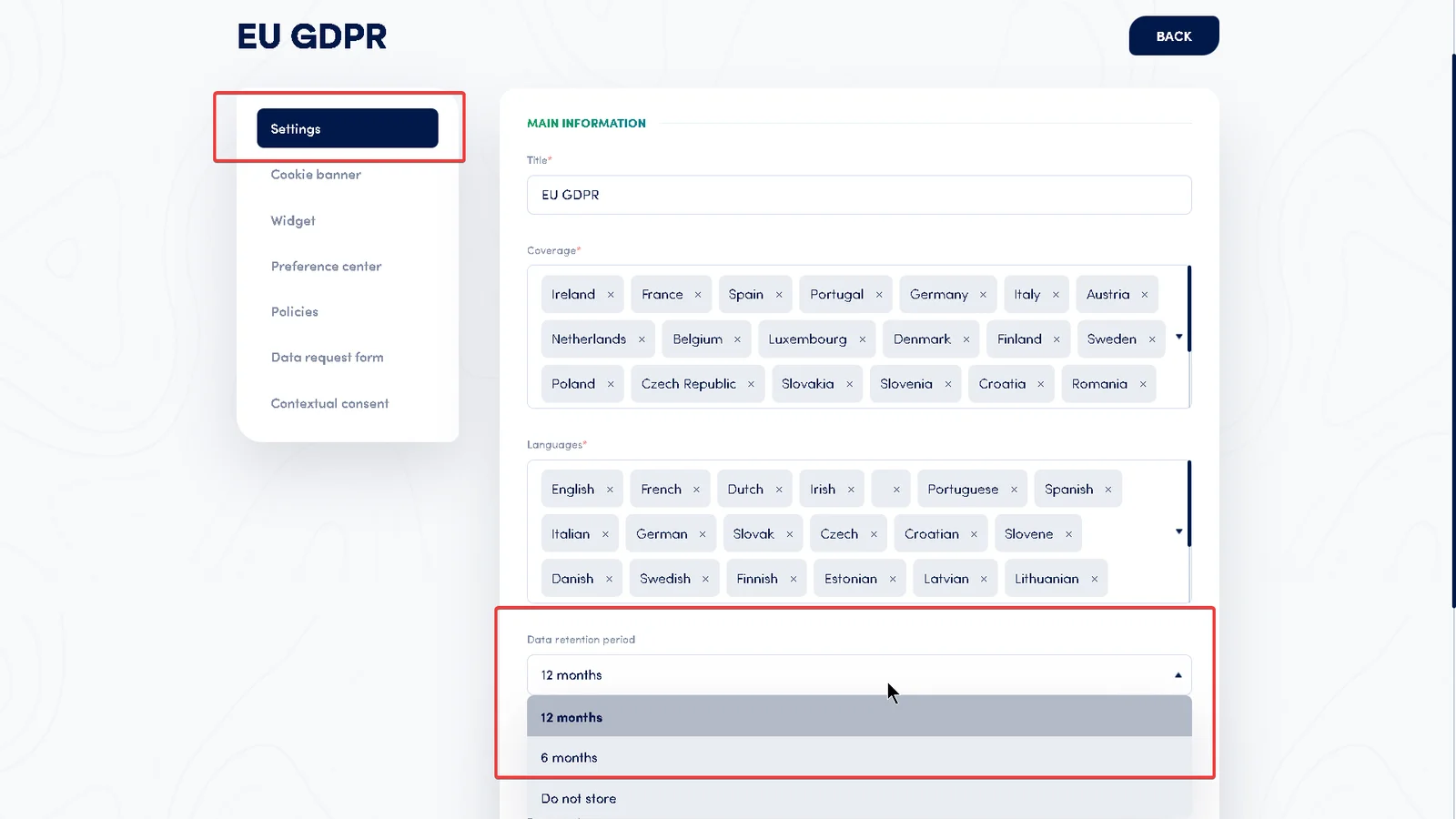Remove Finnish from the Languages list
The image size is (1456, 819).
click(x=793, y=578)
